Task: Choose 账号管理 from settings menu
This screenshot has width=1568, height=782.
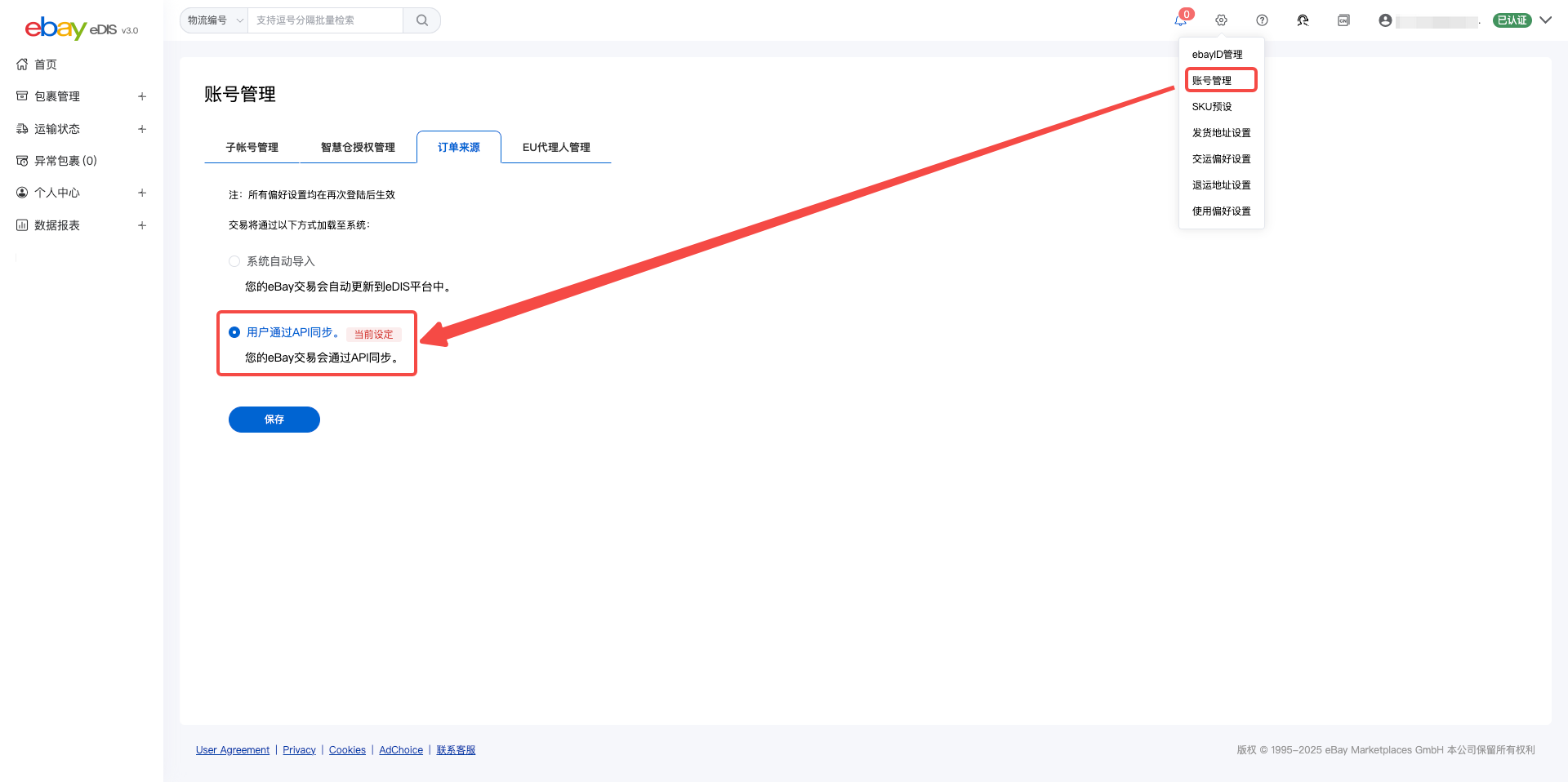Action: pyautogui.click(x=1212, y=81)
